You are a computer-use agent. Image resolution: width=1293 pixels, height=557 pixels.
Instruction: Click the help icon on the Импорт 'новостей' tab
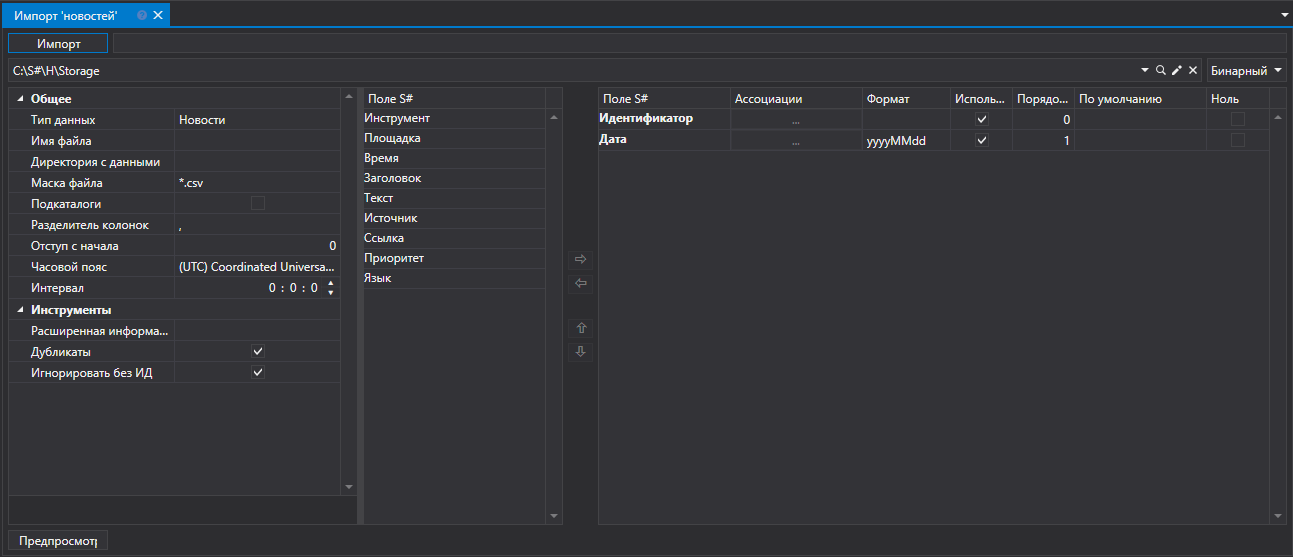click(x=142, y=15)
